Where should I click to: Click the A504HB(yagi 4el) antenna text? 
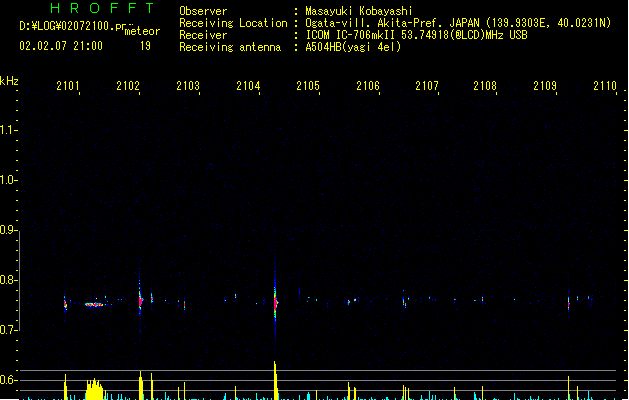click(353, 47)
